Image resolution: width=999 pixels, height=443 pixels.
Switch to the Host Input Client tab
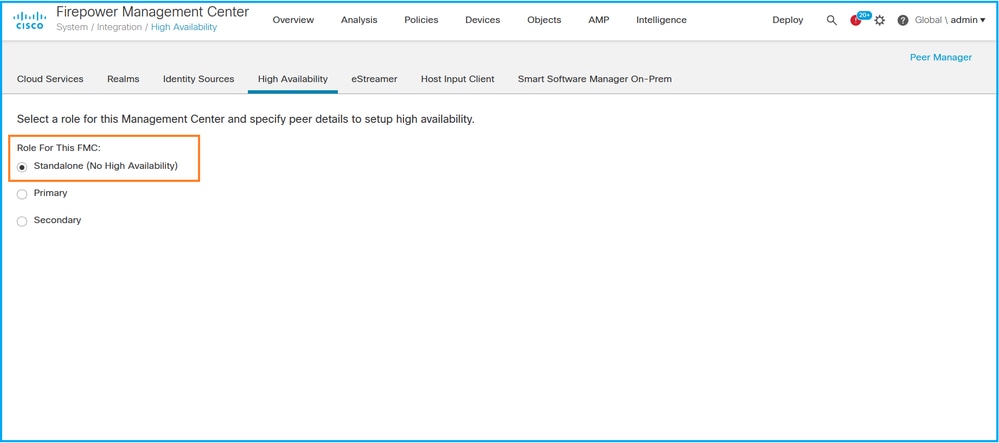[x=457, y=79]
